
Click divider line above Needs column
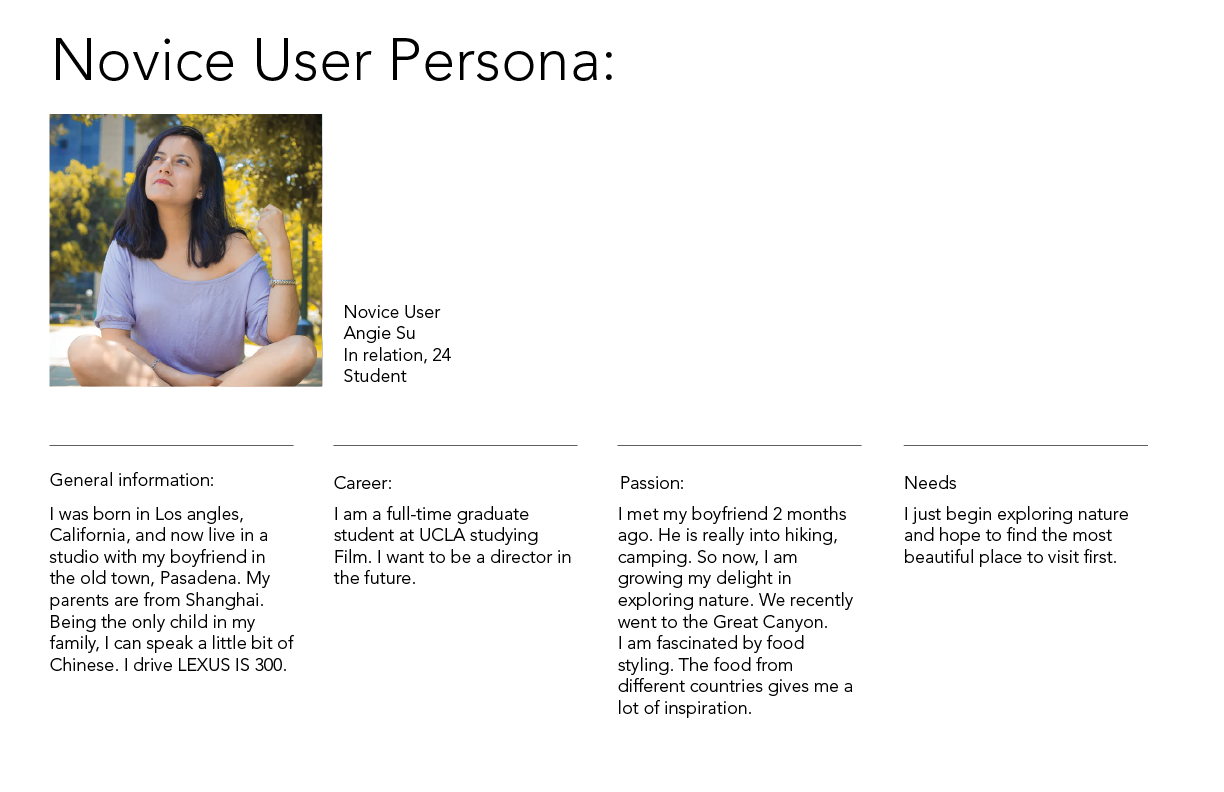point(1025,445)
